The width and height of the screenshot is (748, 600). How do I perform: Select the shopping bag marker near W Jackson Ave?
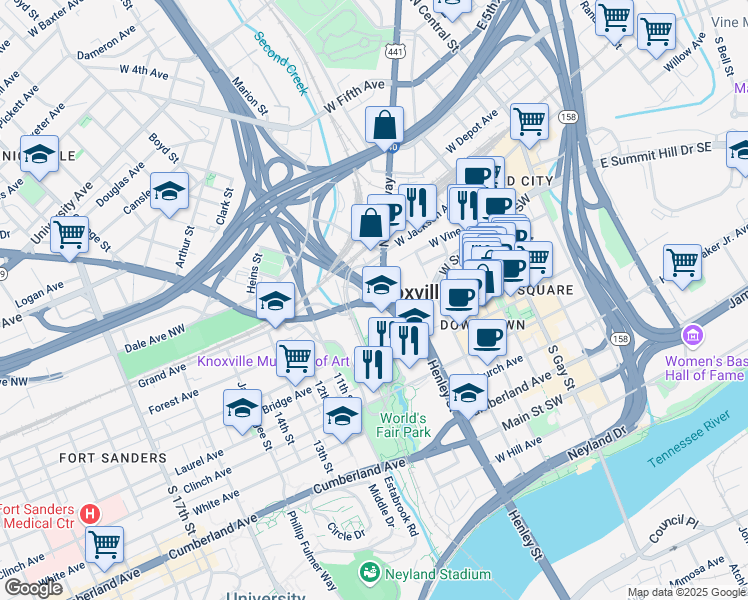[x=370, y=225]
